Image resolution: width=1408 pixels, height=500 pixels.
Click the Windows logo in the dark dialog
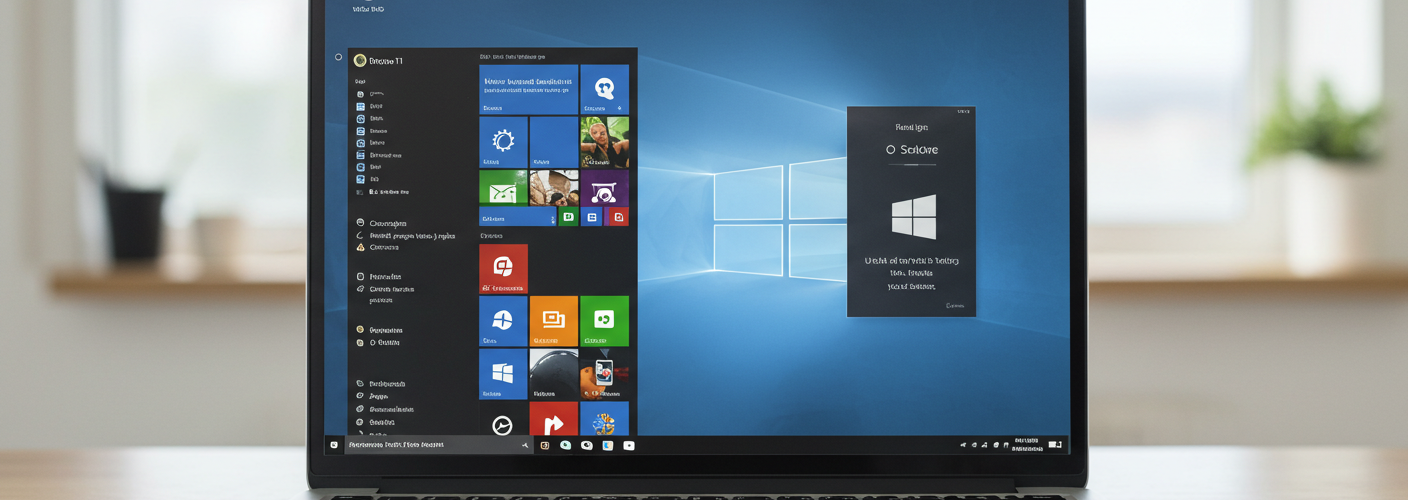(914, 217)
